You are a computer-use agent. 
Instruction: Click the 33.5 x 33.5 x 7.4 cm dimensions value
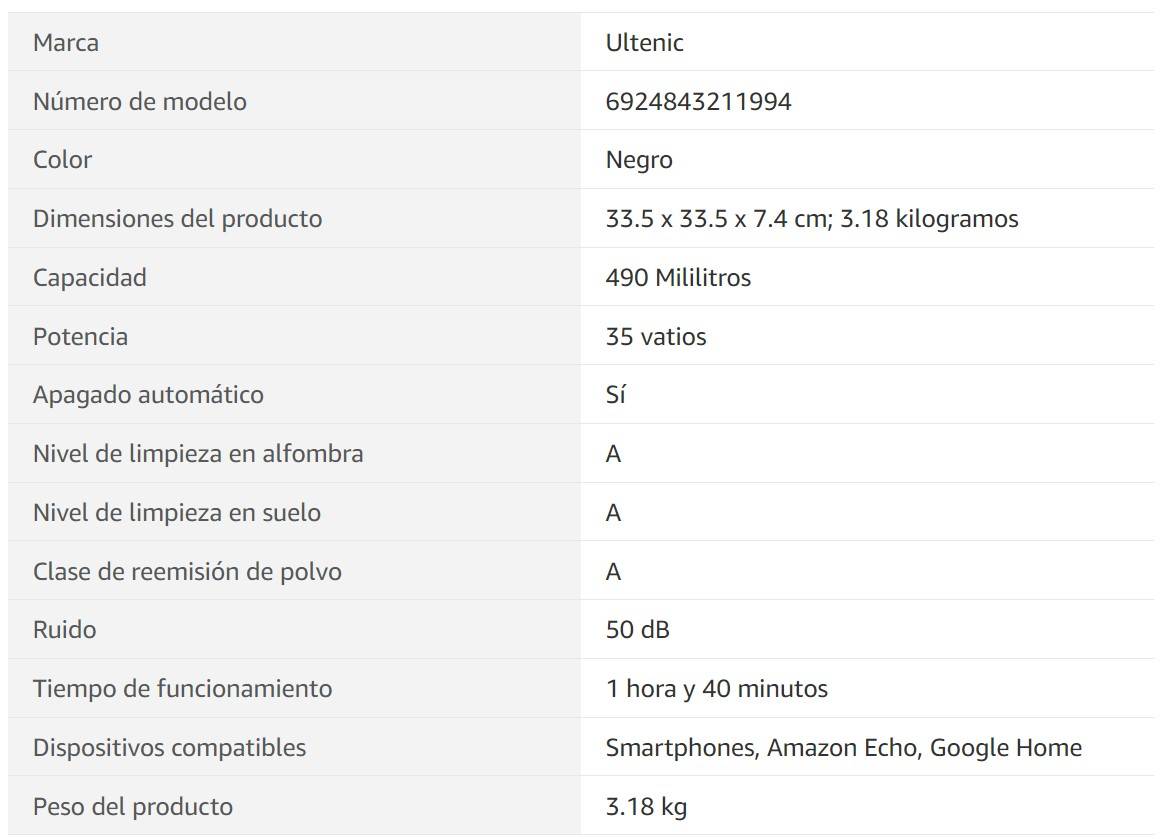click(718, 219)
